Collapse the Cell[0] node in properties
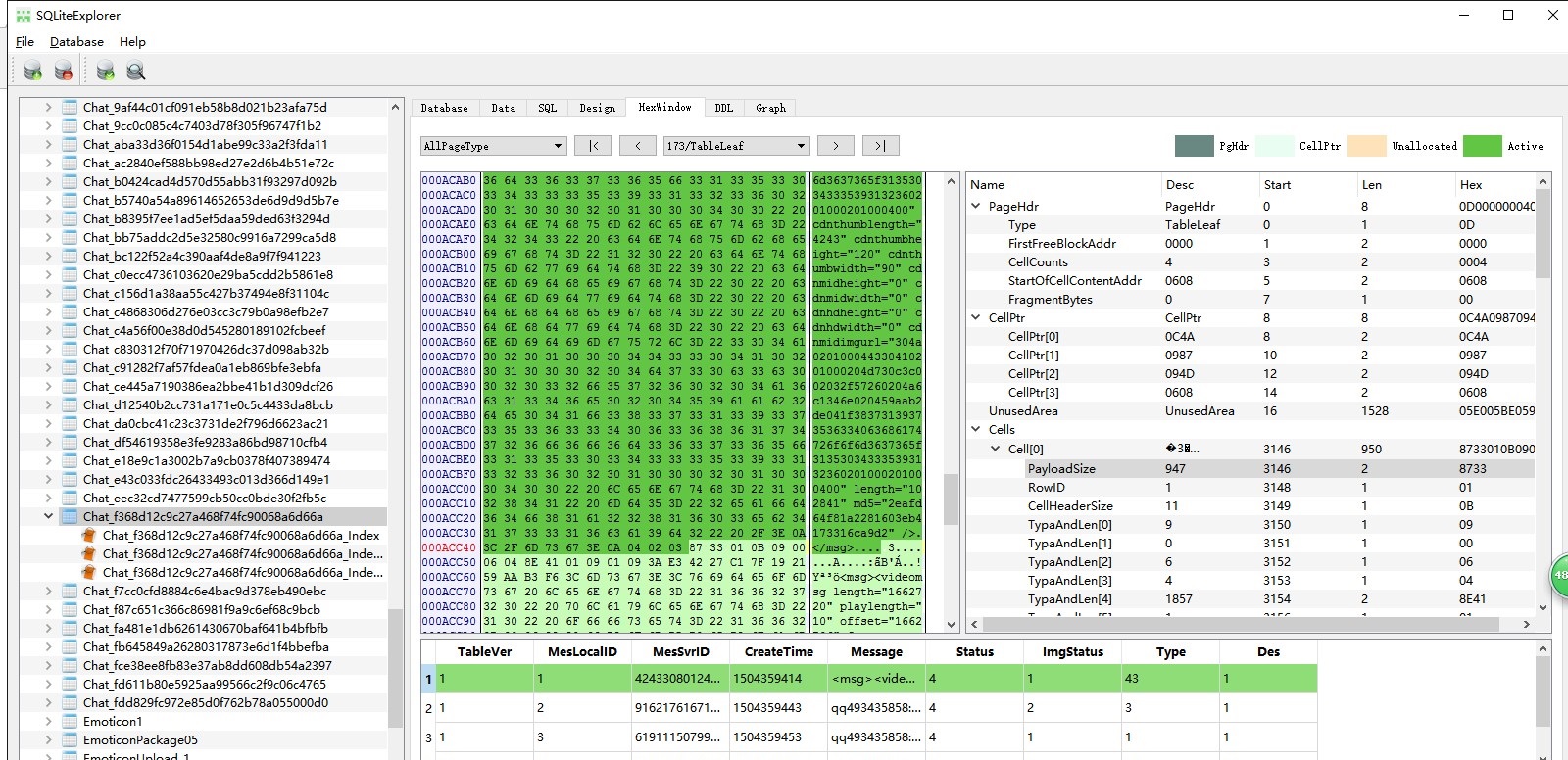This screenshot has width=1568, height=760. point(996,449)
